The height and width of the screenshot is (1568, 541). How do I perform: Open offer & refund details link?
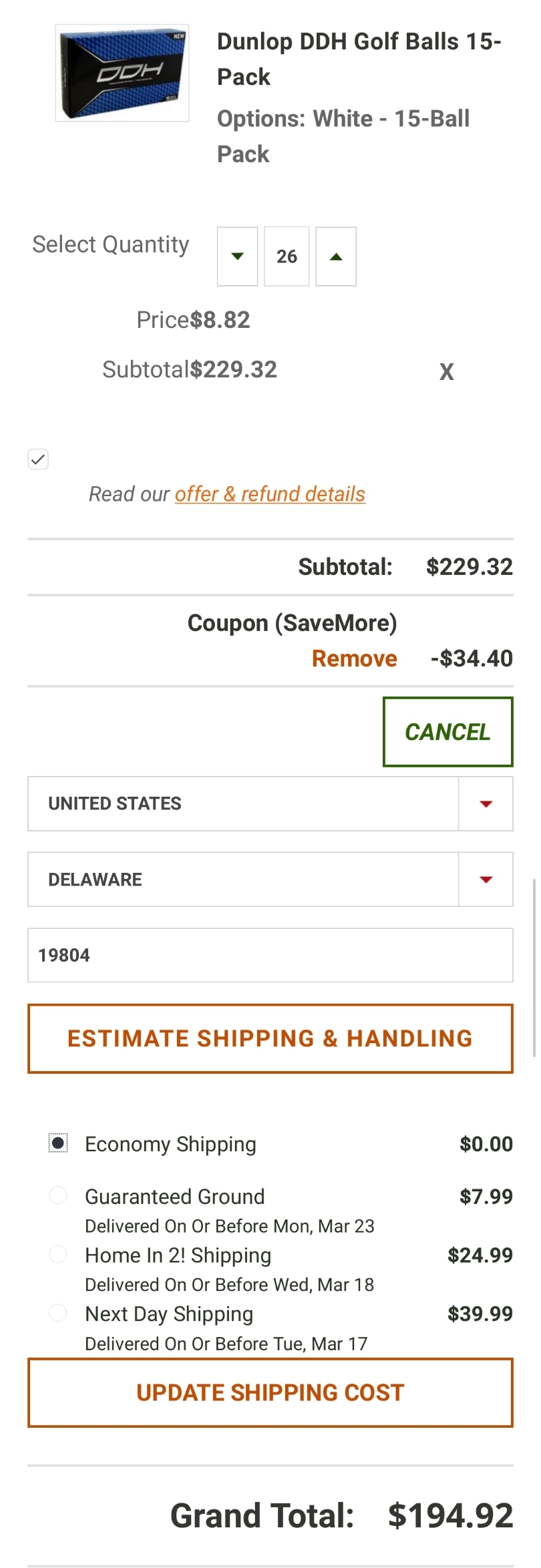click(270, 494)
